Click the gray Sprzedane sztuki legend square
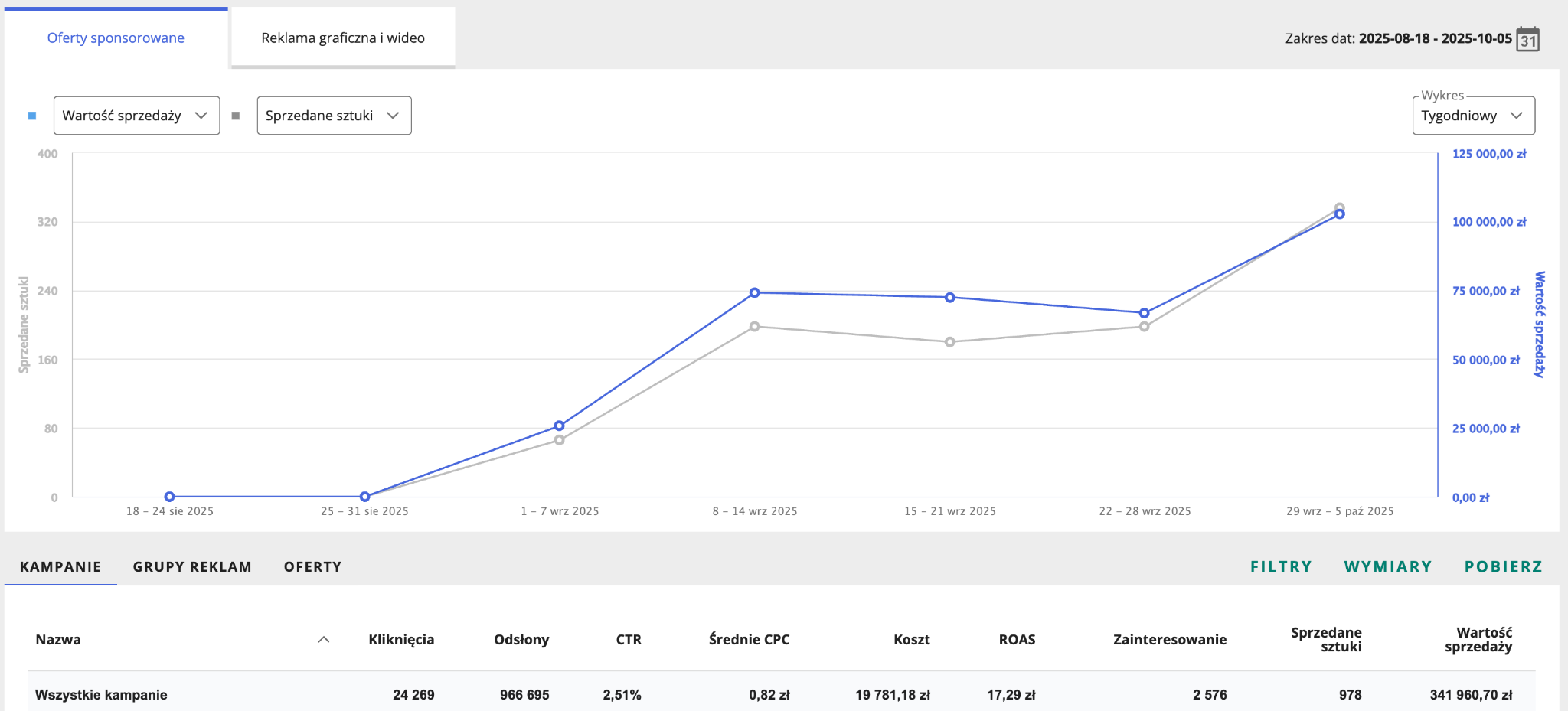This screenshot has width=1568, height=711. pos(236,116)
